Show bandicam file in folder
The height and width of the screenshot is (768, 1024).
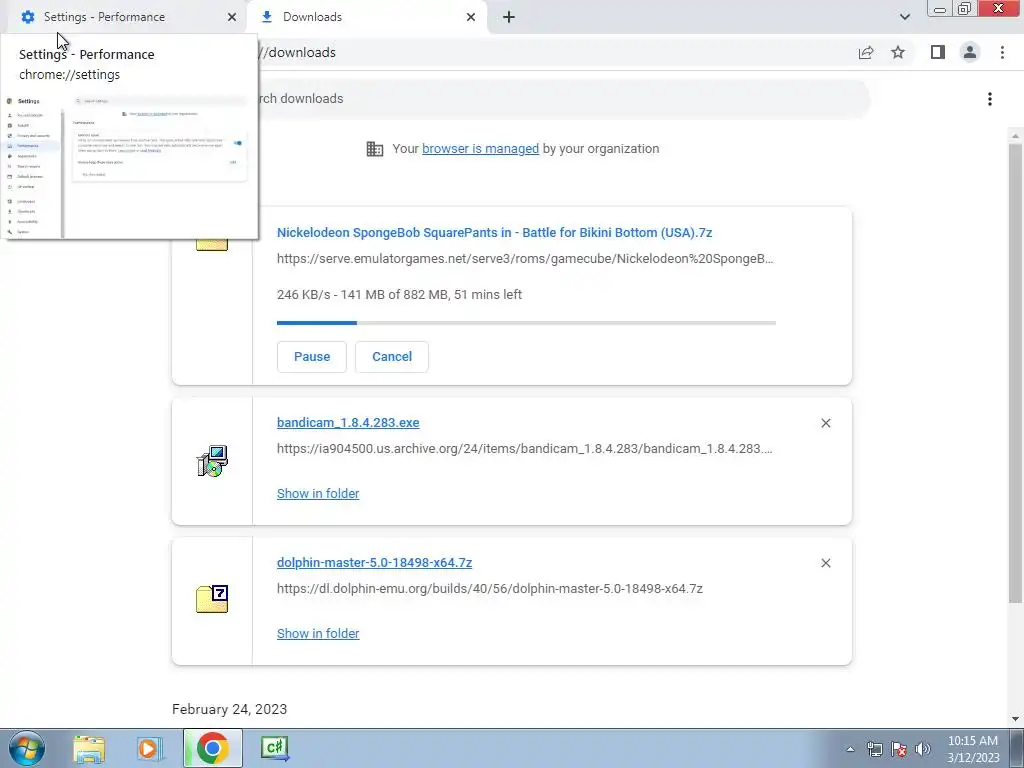tap(318, 494)
